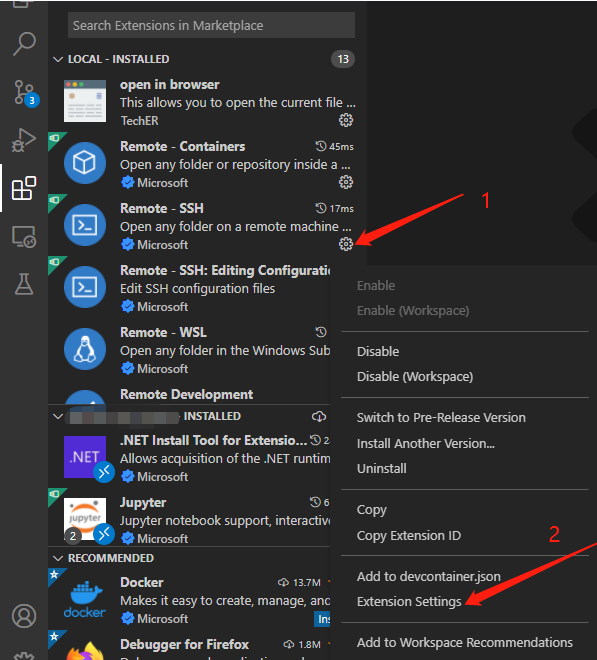Choose Disable from the context menu
Screen dimensions: 597x660
378,351
